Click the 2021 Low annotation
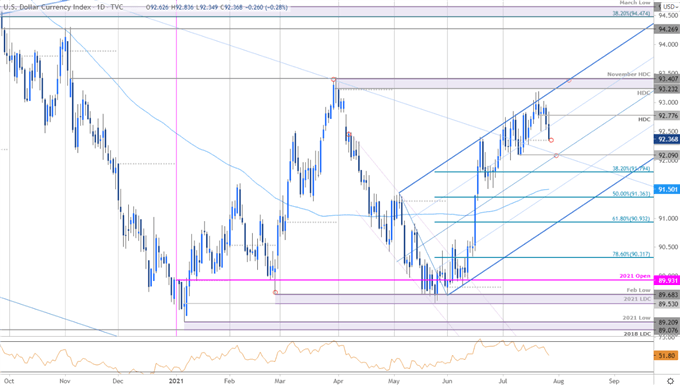 (x=637, y=318)
